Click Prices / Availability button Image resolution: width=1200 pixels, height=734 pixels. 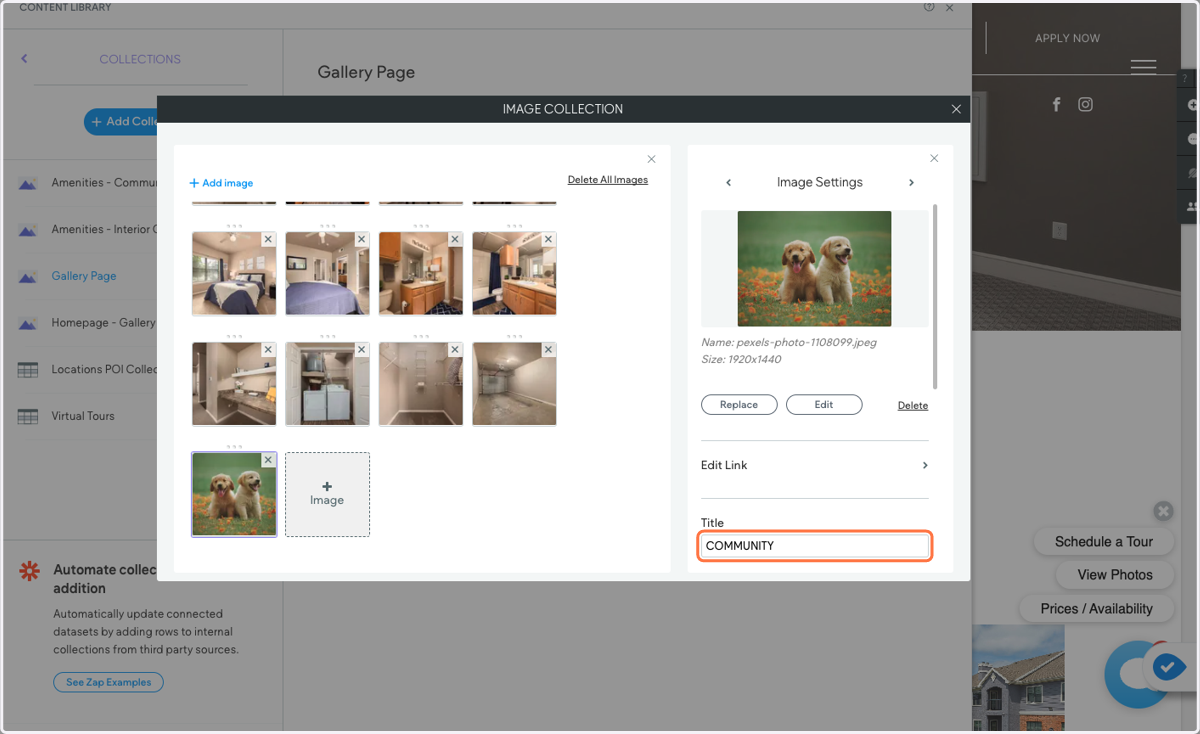(1096, 608)
